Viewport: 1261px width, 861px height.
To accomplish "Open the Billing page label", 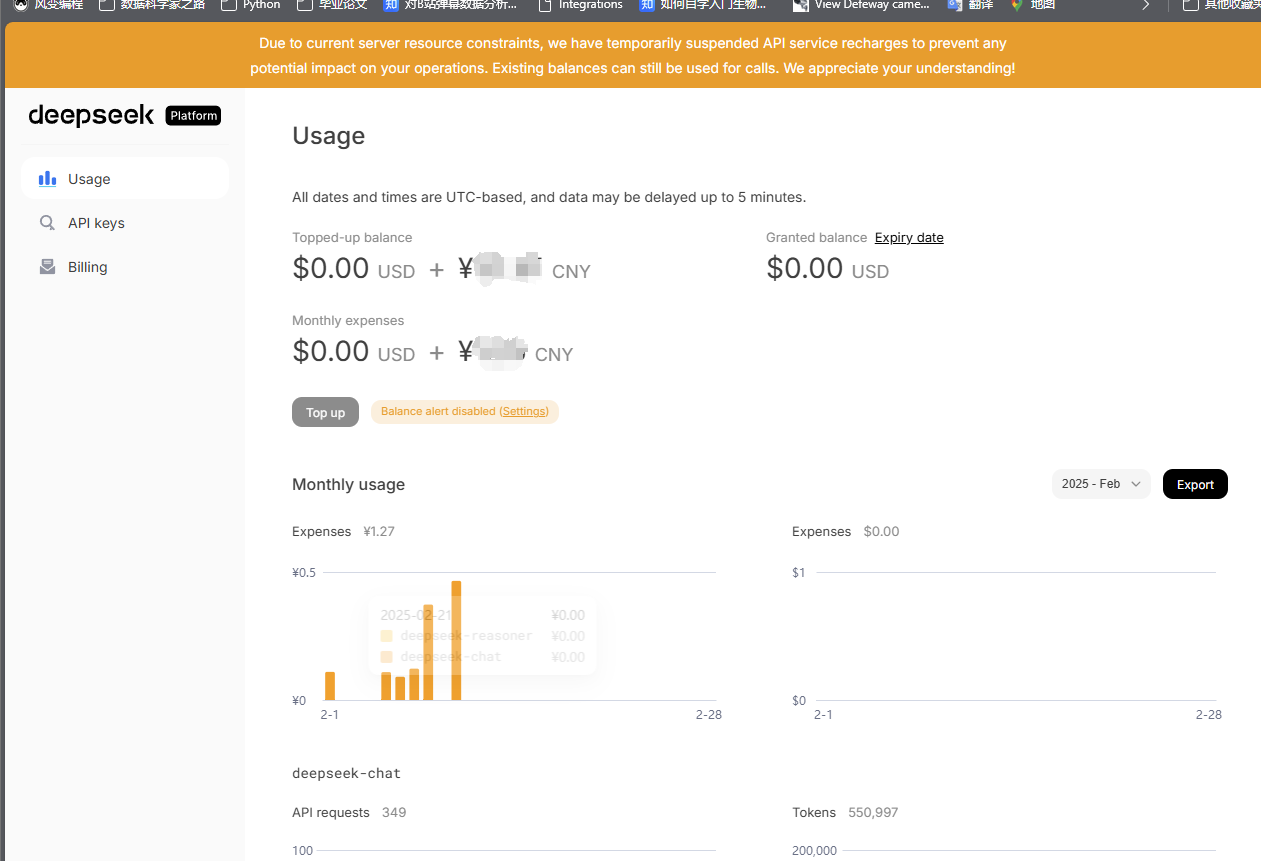I will click(87, 267).
